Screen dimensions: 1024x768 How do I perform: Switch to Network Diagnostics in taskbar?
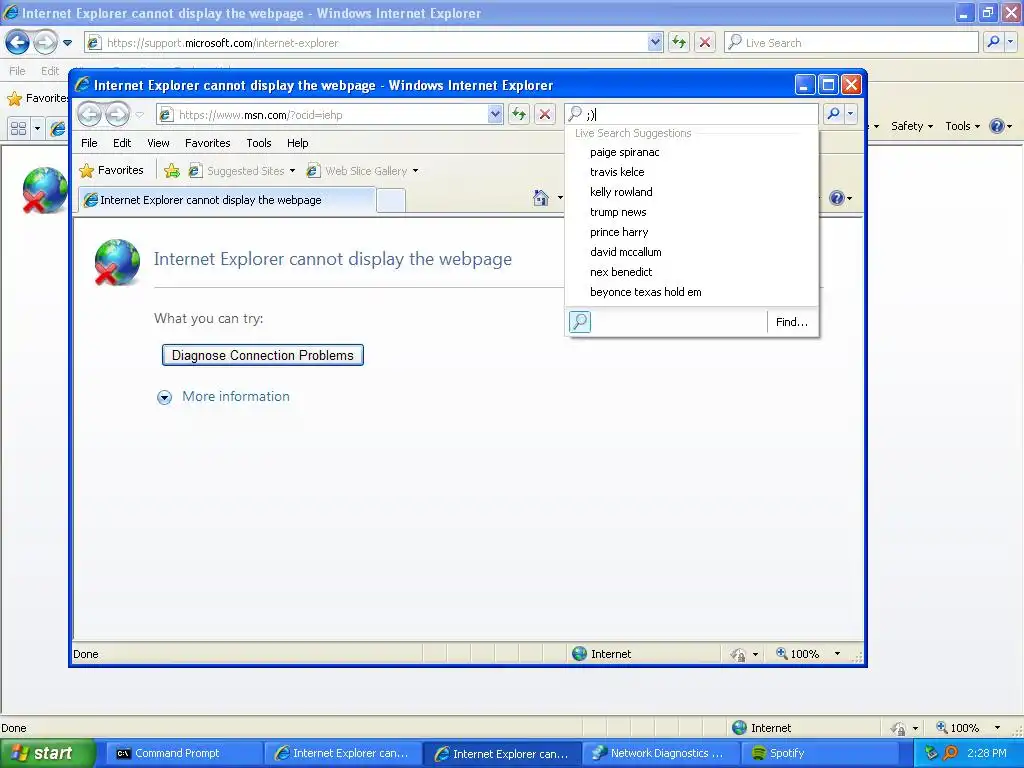[661, 754]
